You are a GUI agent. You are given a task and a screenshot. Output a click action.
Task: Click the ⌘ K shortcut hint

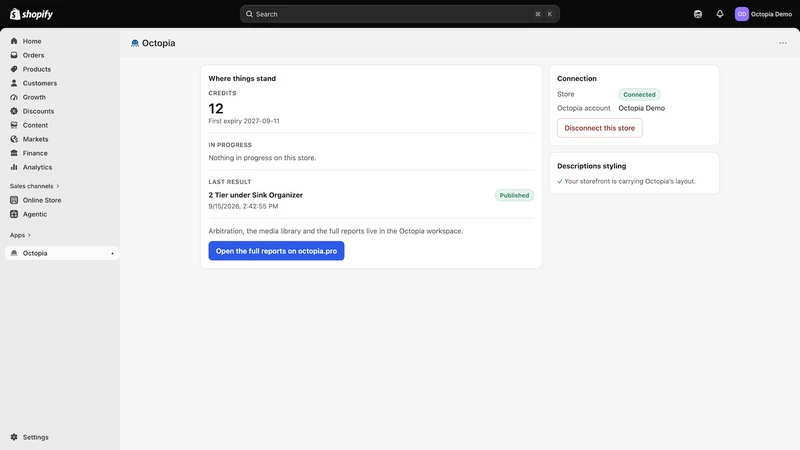[543, 14]
